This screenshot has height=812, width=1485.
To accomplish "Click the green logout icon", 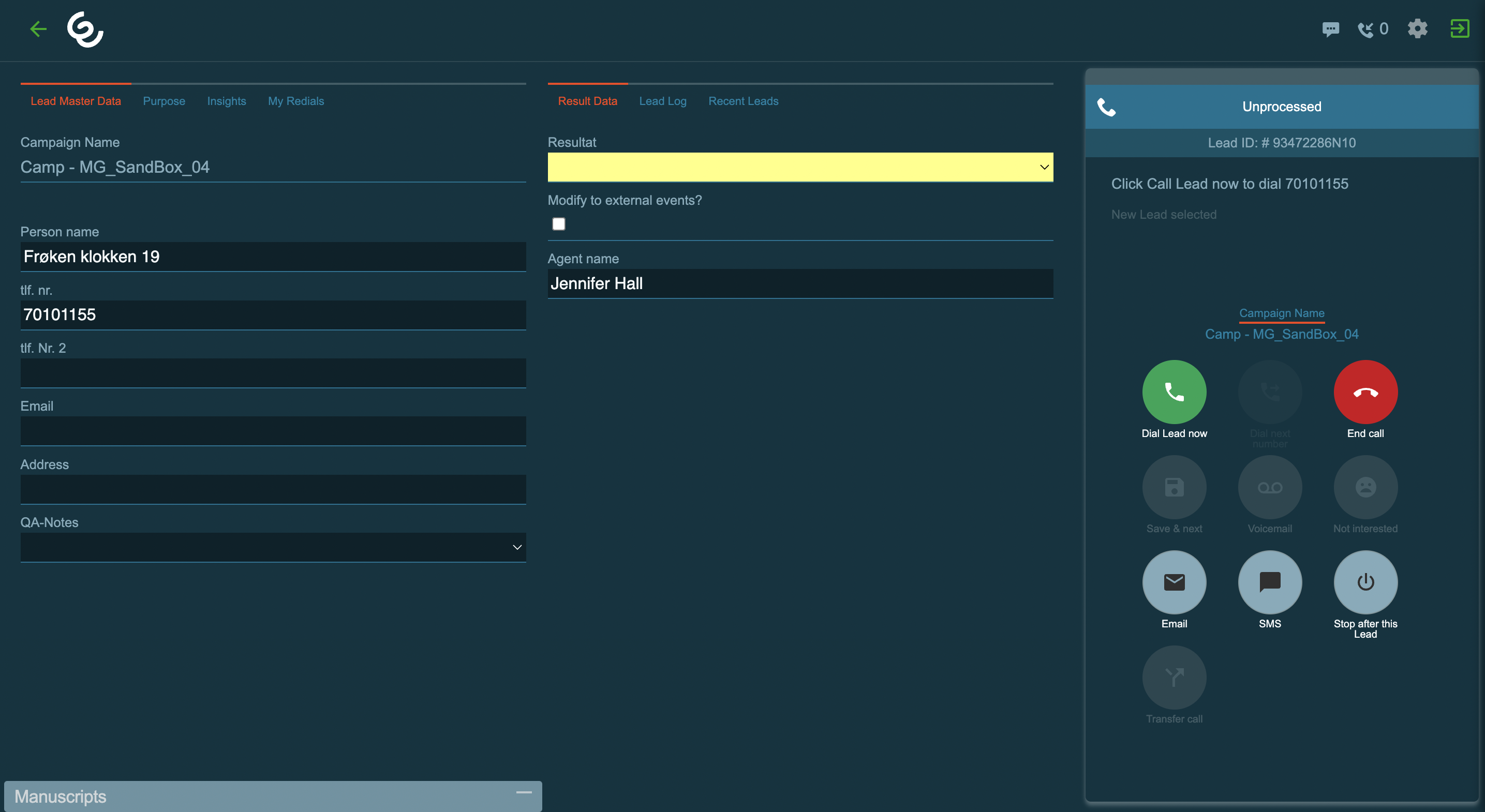I will 1459,29.
